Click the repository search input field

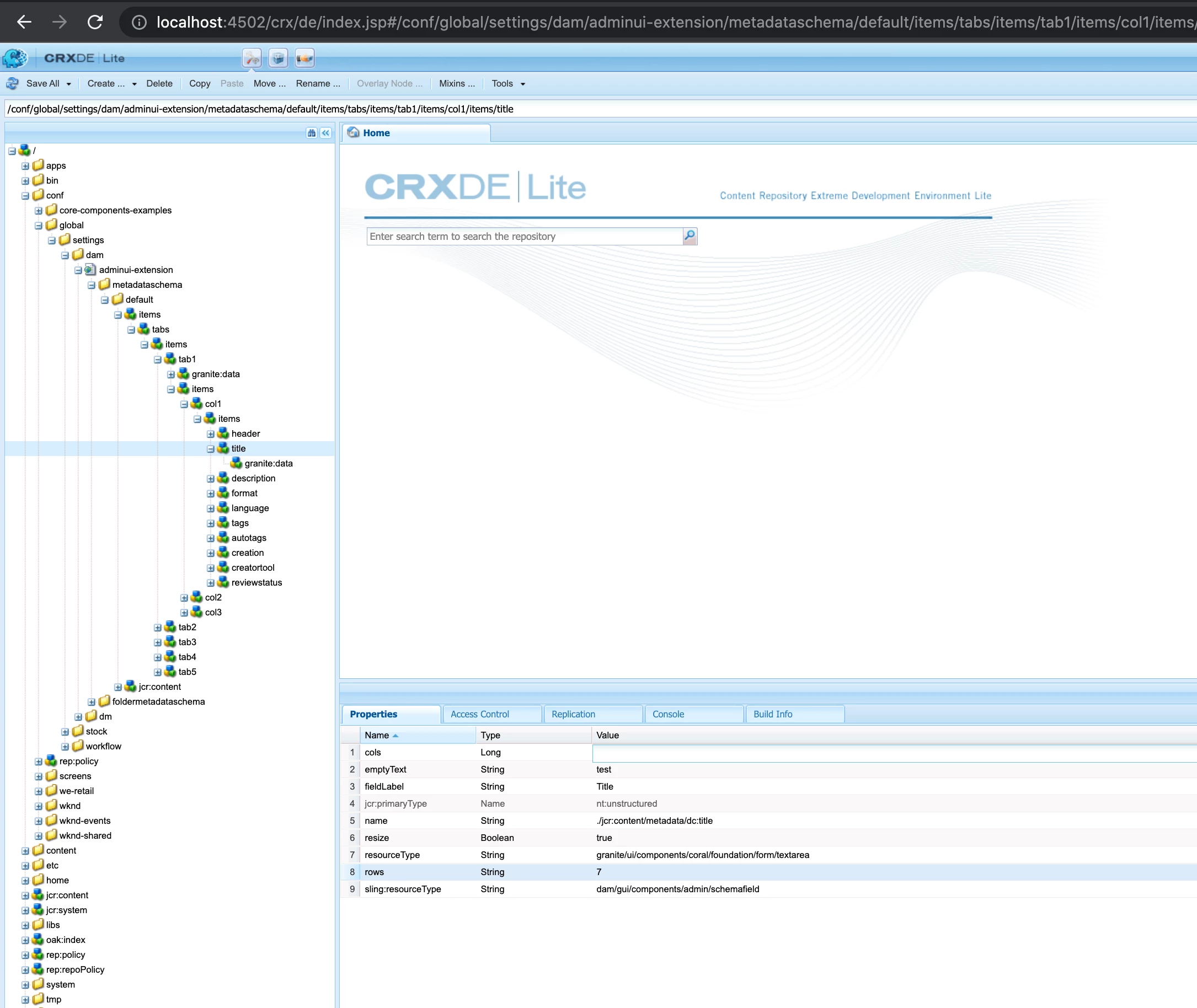[524, 237]
